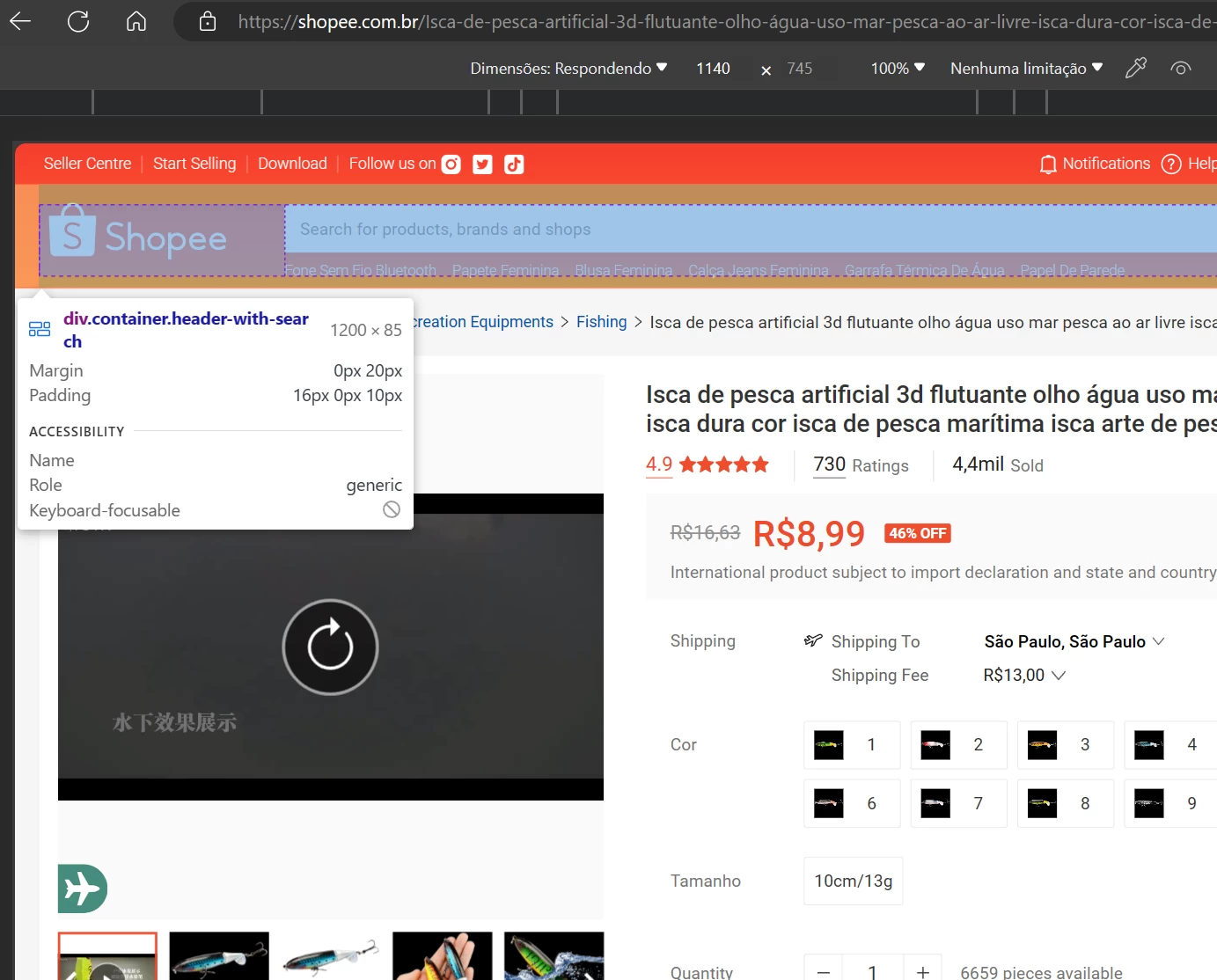The image size is (1217, 980).
Task: Open Shopee Instagram icon link
Action: tap(451, 165)
